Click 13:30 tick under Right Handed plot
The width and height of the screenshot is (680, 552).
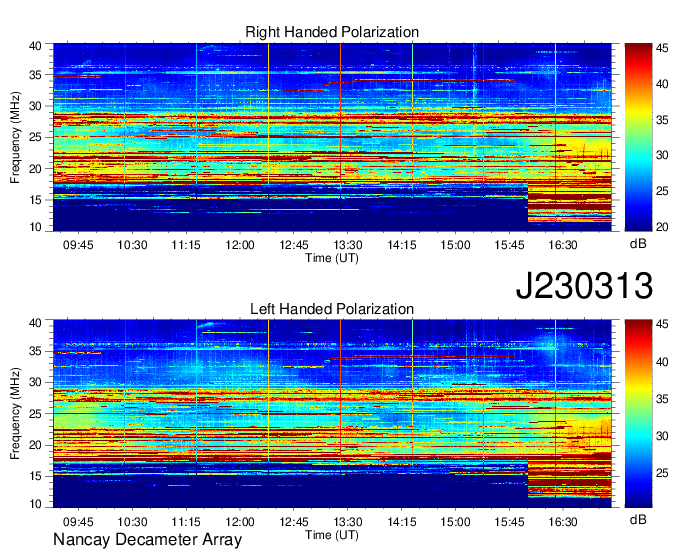coord(348,245)
